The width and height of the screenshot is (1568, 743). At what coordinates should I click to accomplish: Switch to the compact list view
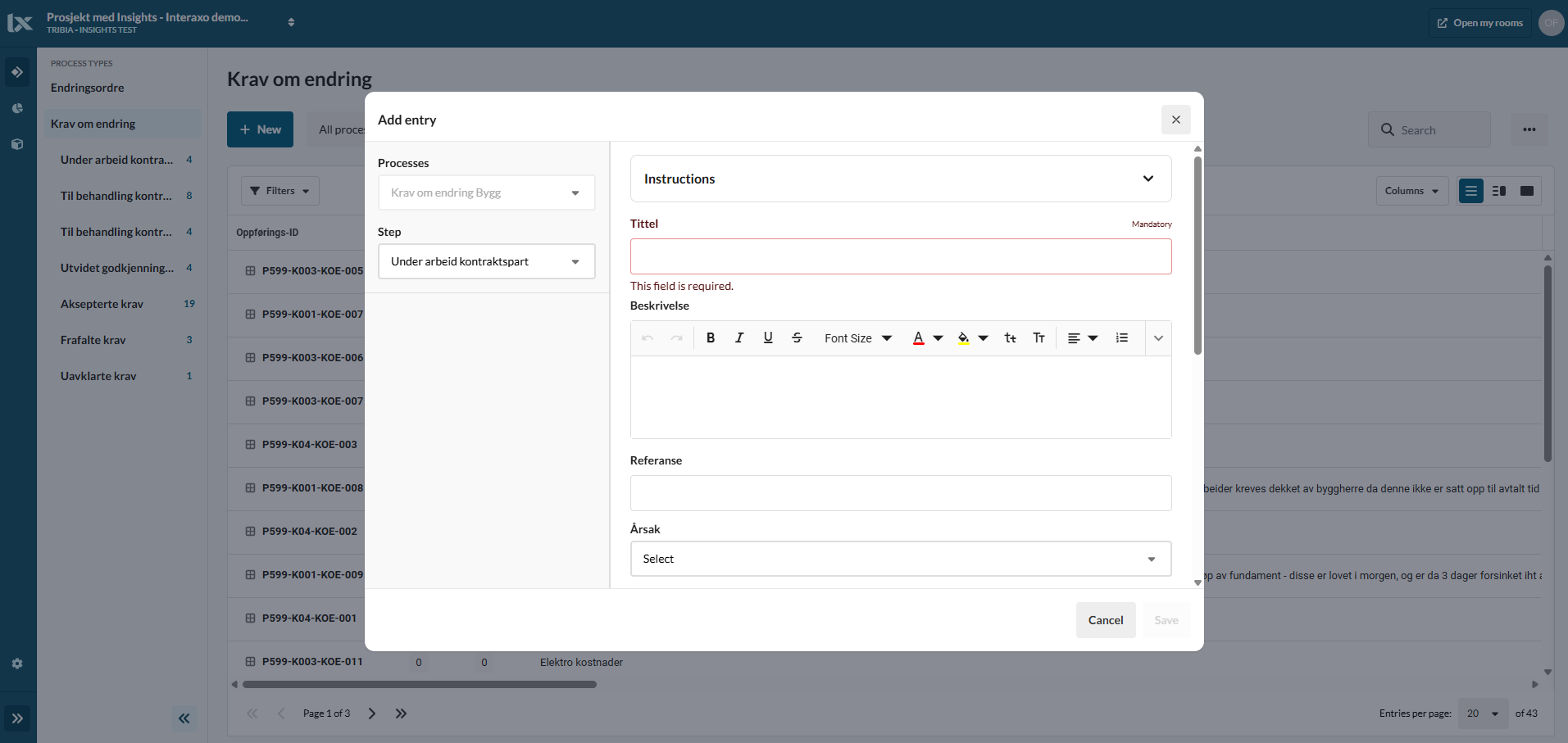(x=1471, y=191)
